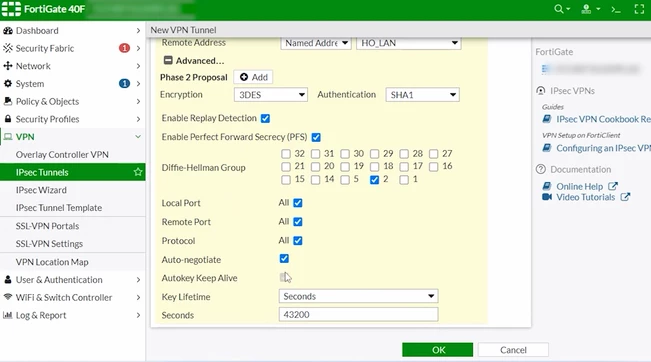Collapse the VPN menu chevron
The height and width of the screenshot is (362, 651).
pyautogui.click(x=138, y=137)
